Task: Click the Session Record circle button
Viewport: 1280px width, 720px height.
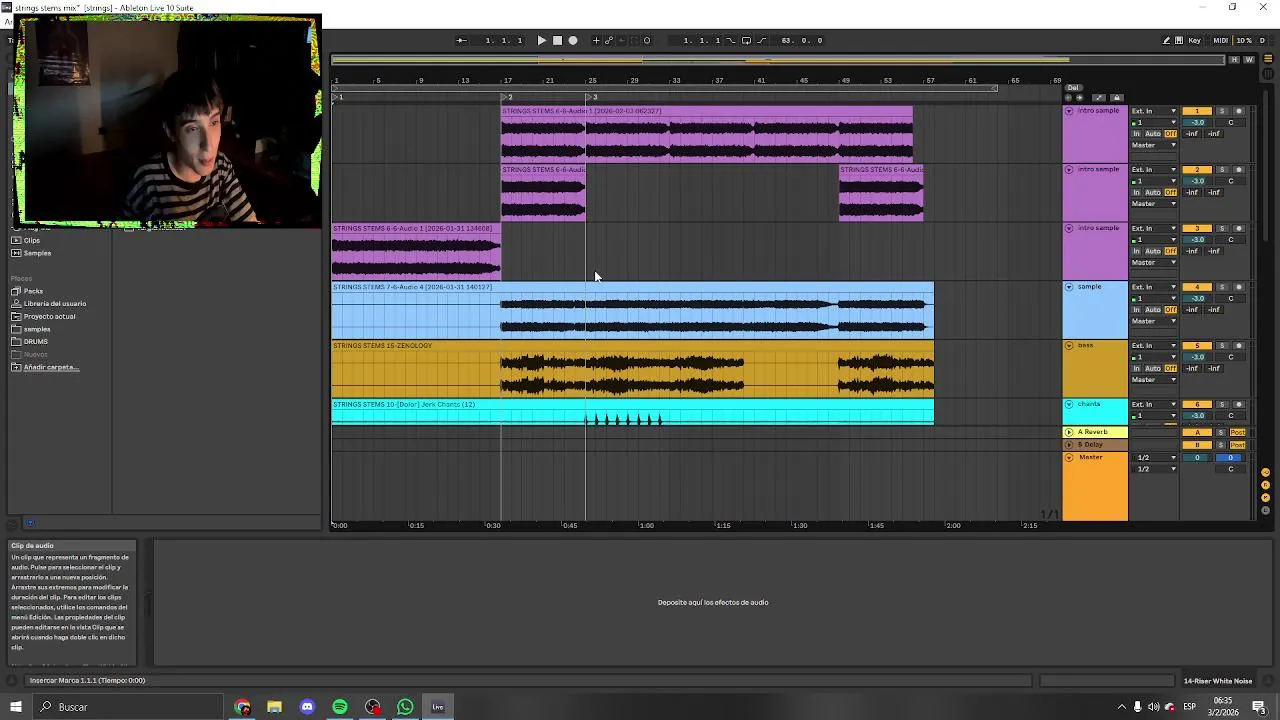Action: (x=647, y=41)
